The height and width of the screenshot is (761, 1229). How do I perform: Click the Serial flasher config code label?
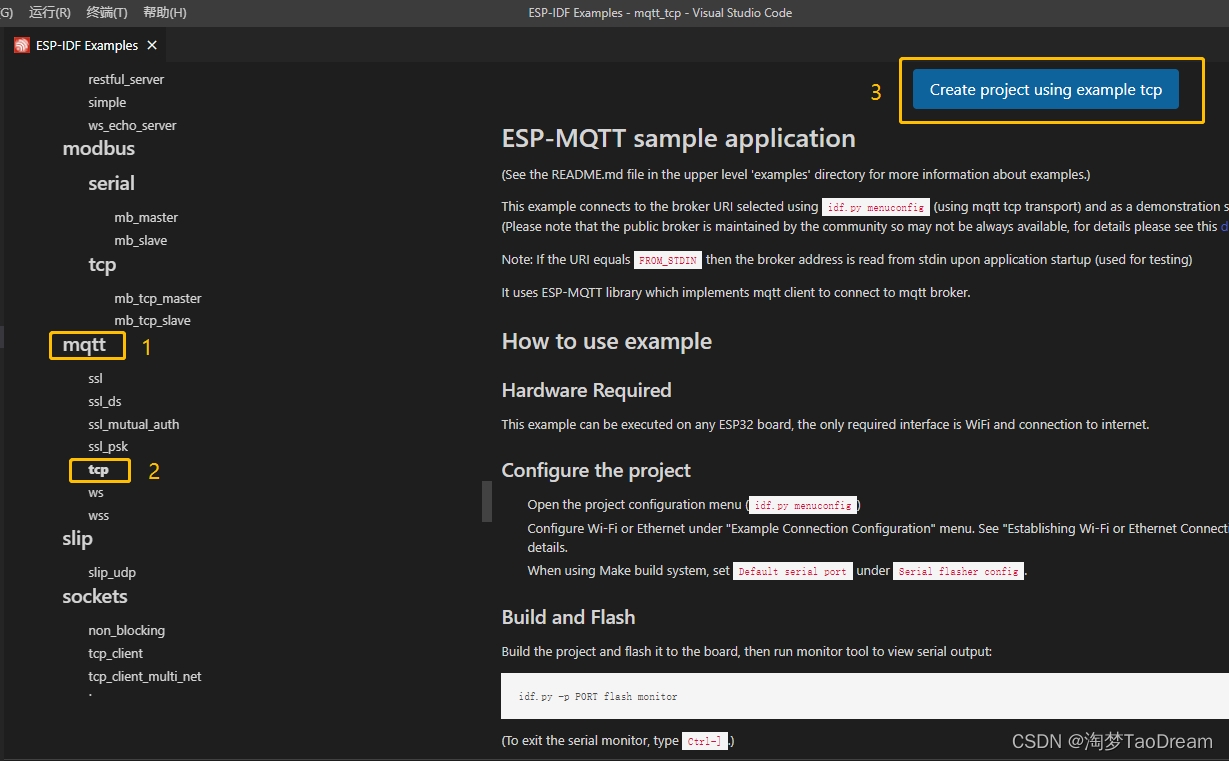[959, 571]
